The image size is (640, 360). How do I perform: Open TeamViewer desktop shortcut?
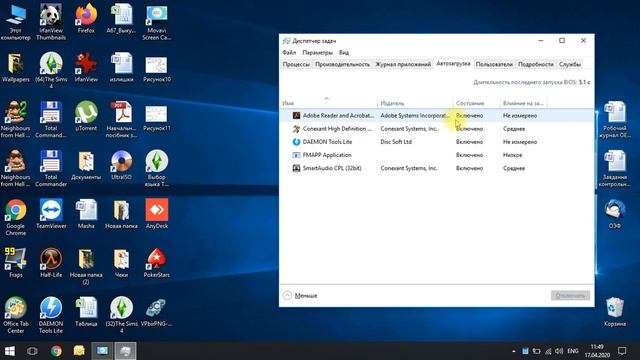pyautogui.click(x=51, y=214)
